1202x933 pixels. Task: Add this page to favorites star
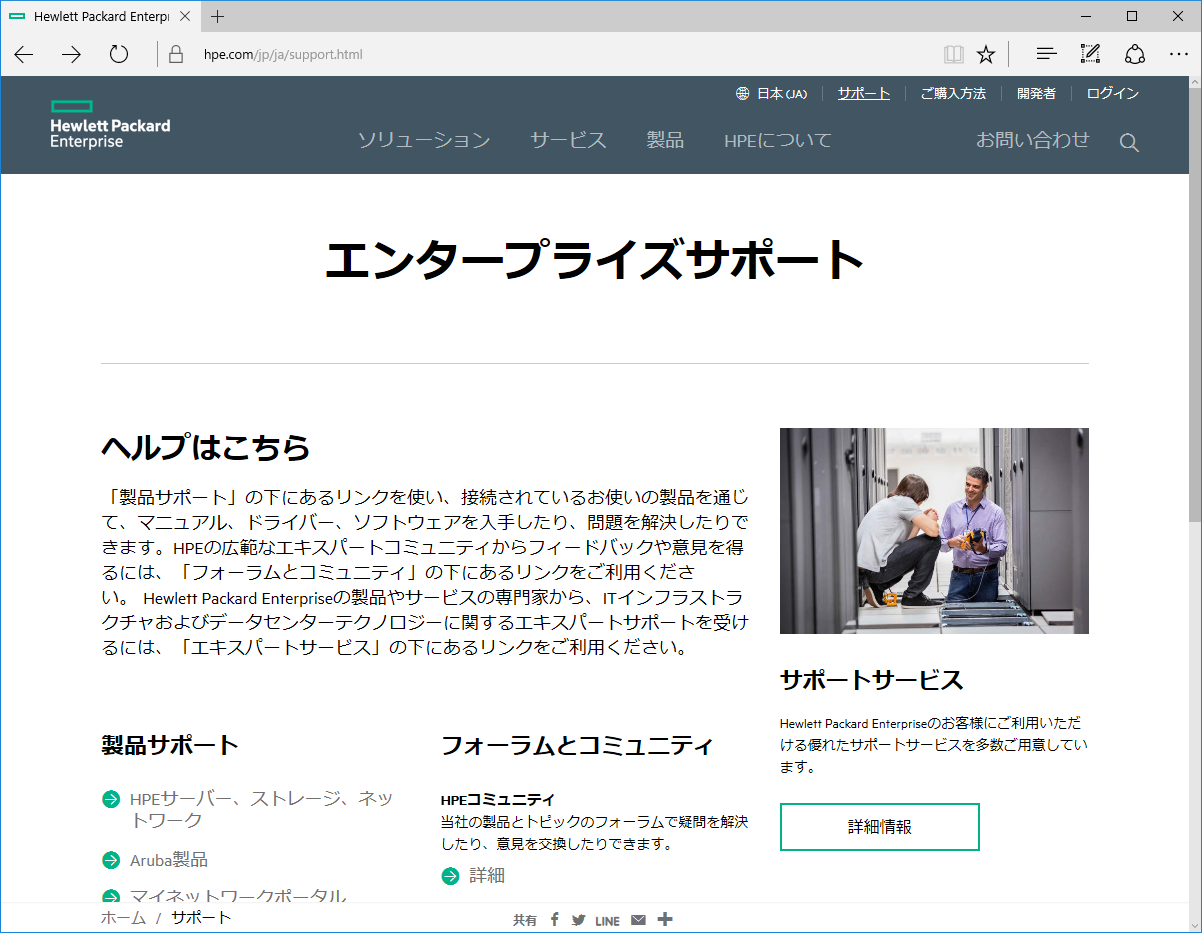point(986,54)
